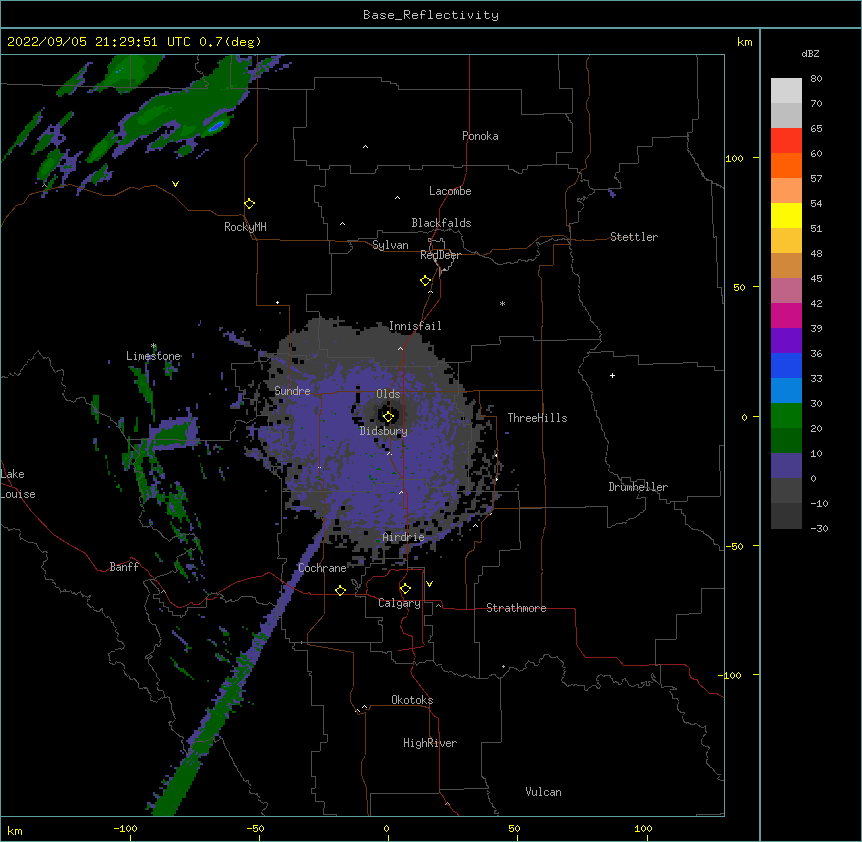This screenshot has height=842, width=862.
Task: Click the white caret marker west of Ponoka
Action: point(365,147)
